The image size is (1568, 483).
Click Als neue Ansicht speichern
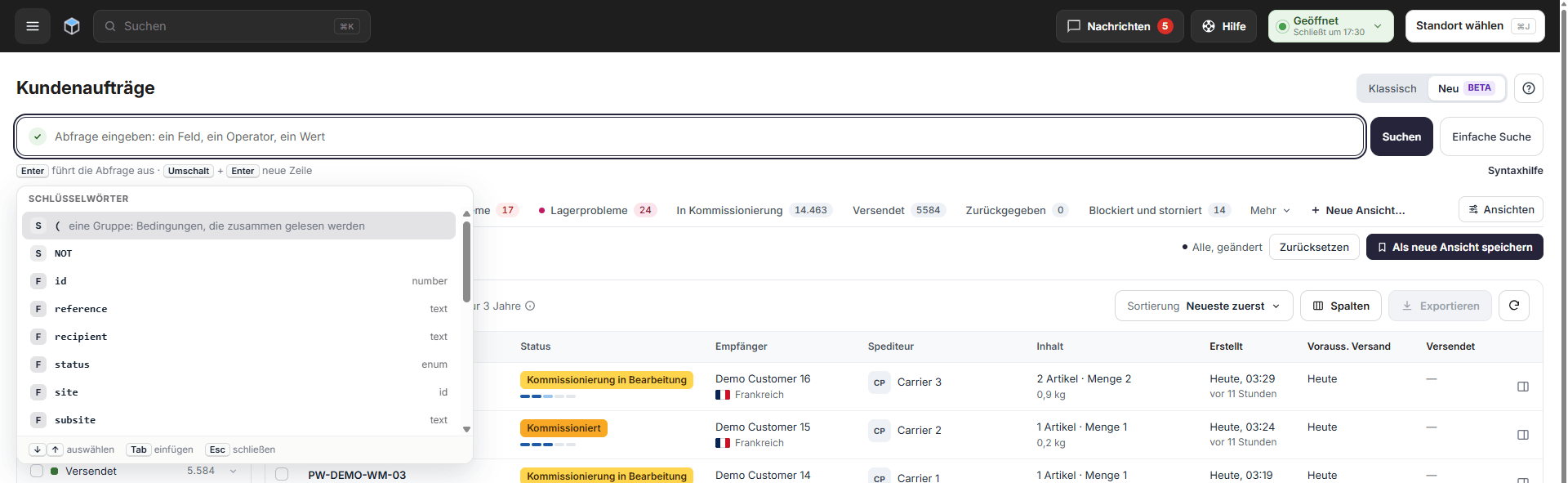click(x=1454, y=247)
